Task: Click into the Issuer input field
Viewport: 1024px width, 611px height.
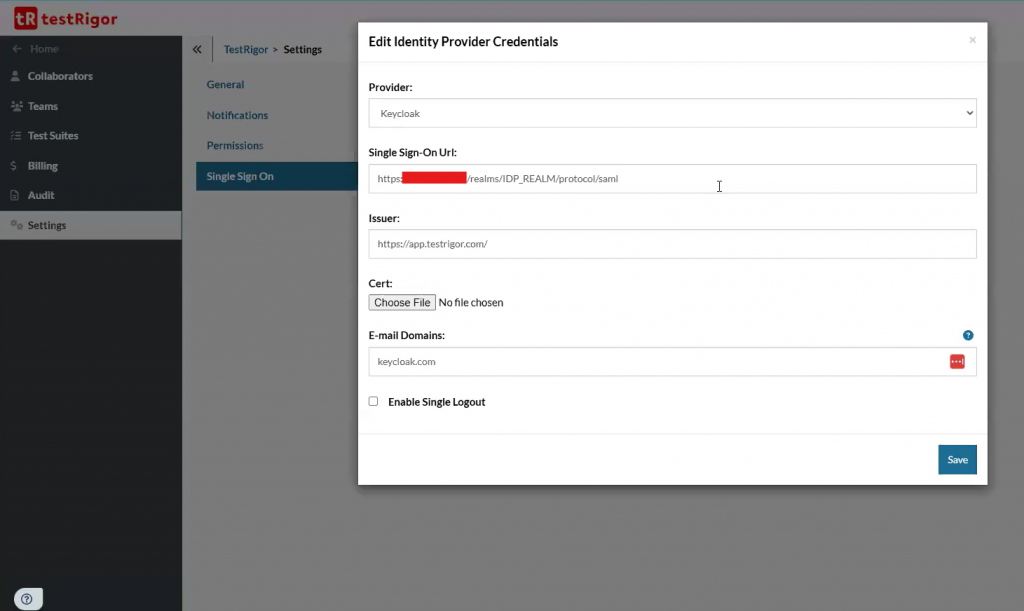Action: pos(672,244)
